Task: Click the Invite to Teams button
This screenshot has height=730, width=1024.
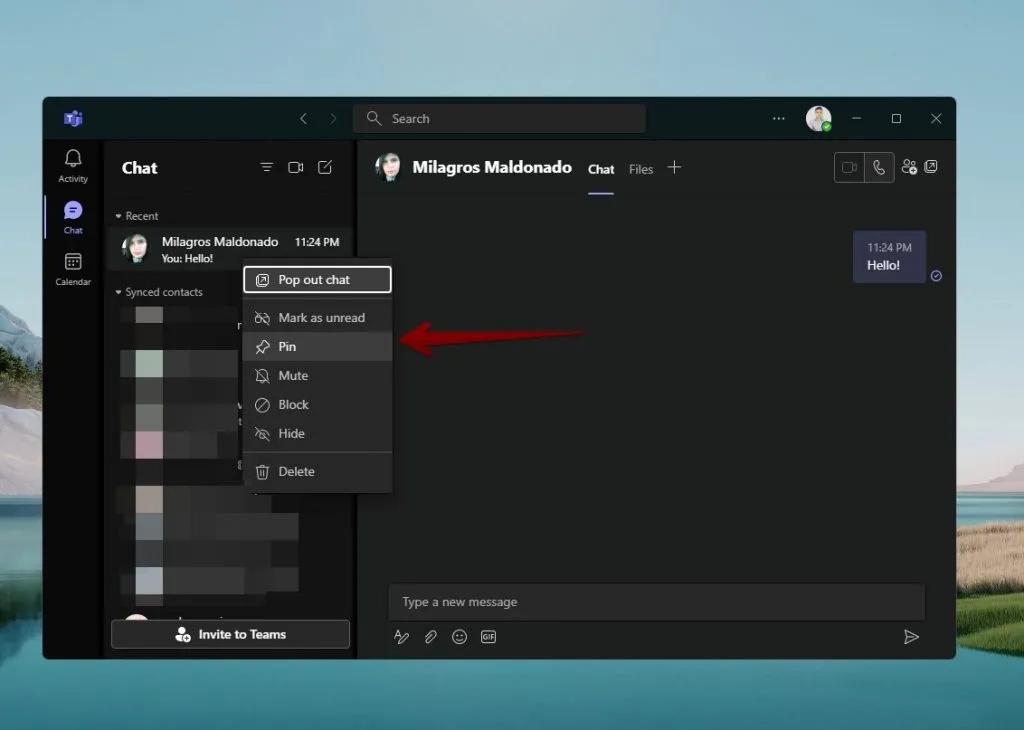Action: click(x=229, y=633)
